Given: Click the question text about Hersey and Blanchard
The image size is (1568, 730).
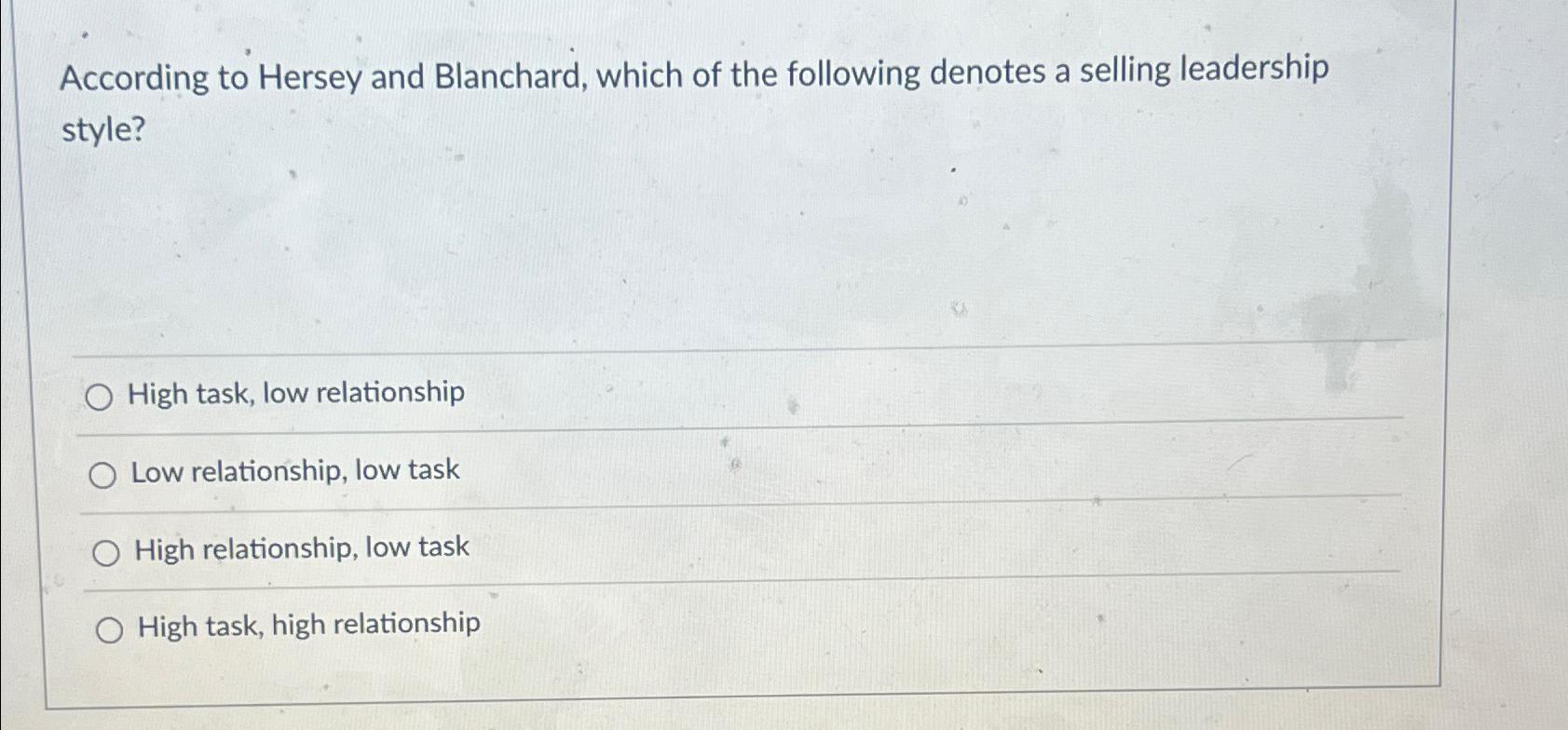Looking at the screenshot, I should [x=693, y=73].
